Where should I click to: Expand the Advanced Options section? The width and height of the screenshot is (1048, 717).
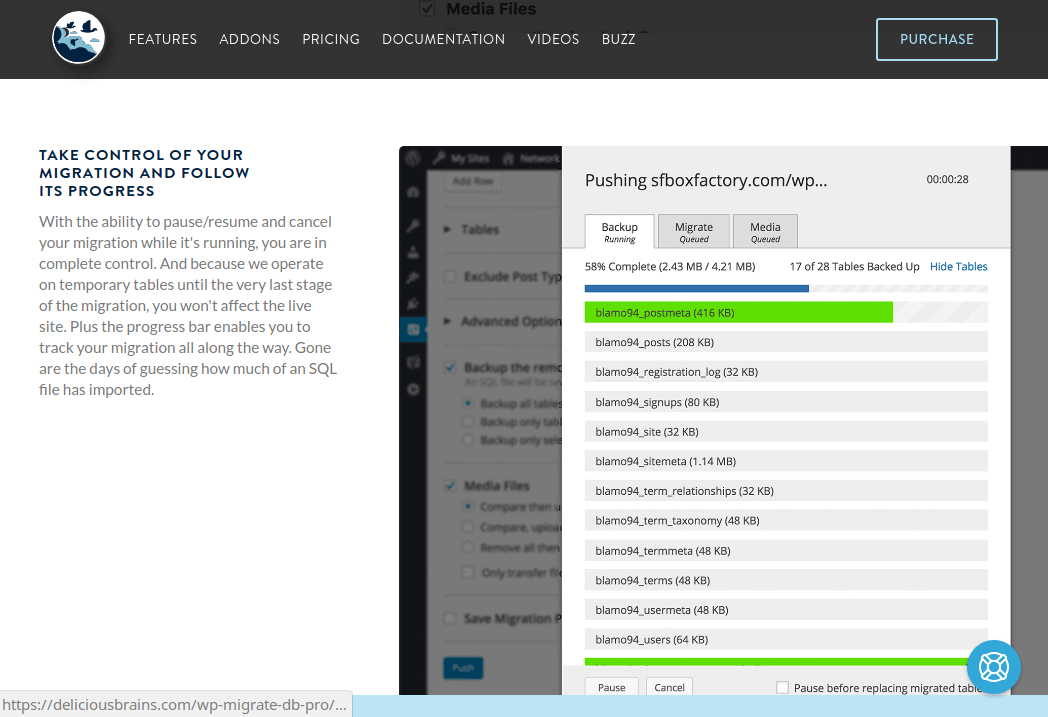[503, 321]
